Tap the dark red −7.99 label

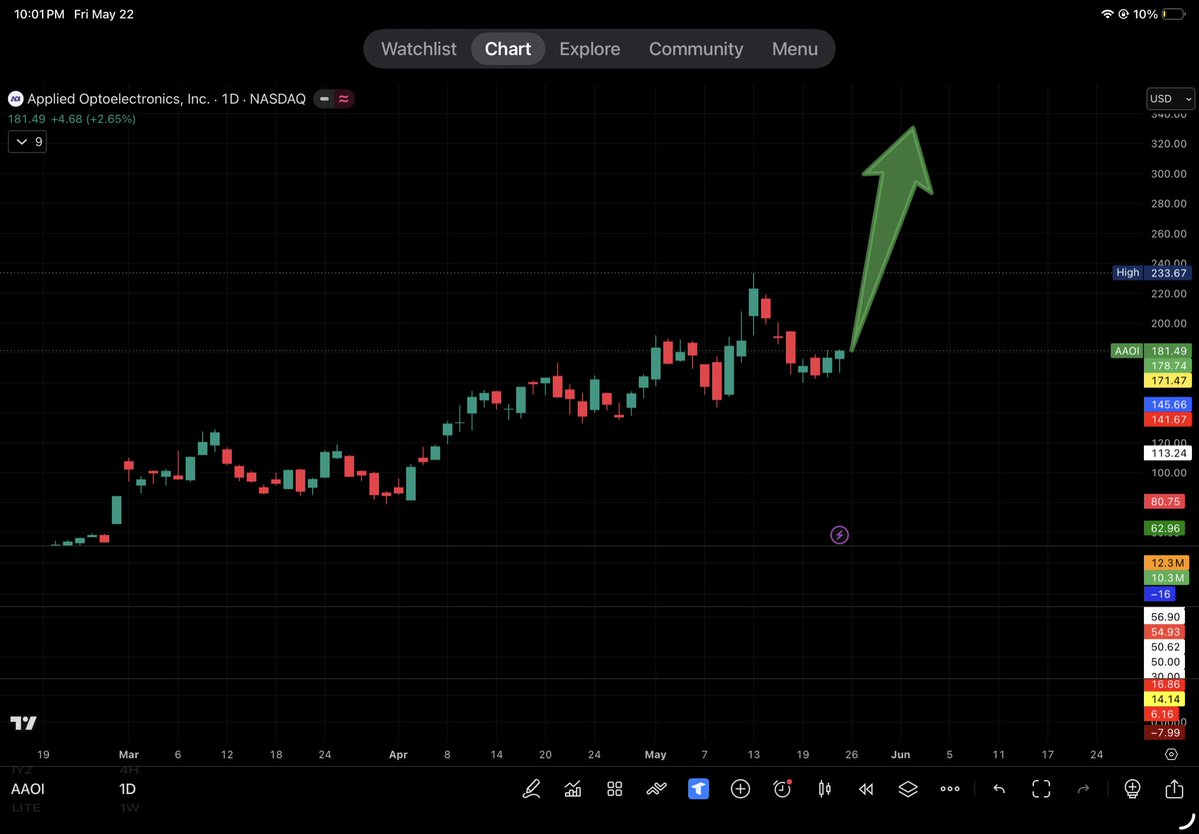click(1167, 732)
